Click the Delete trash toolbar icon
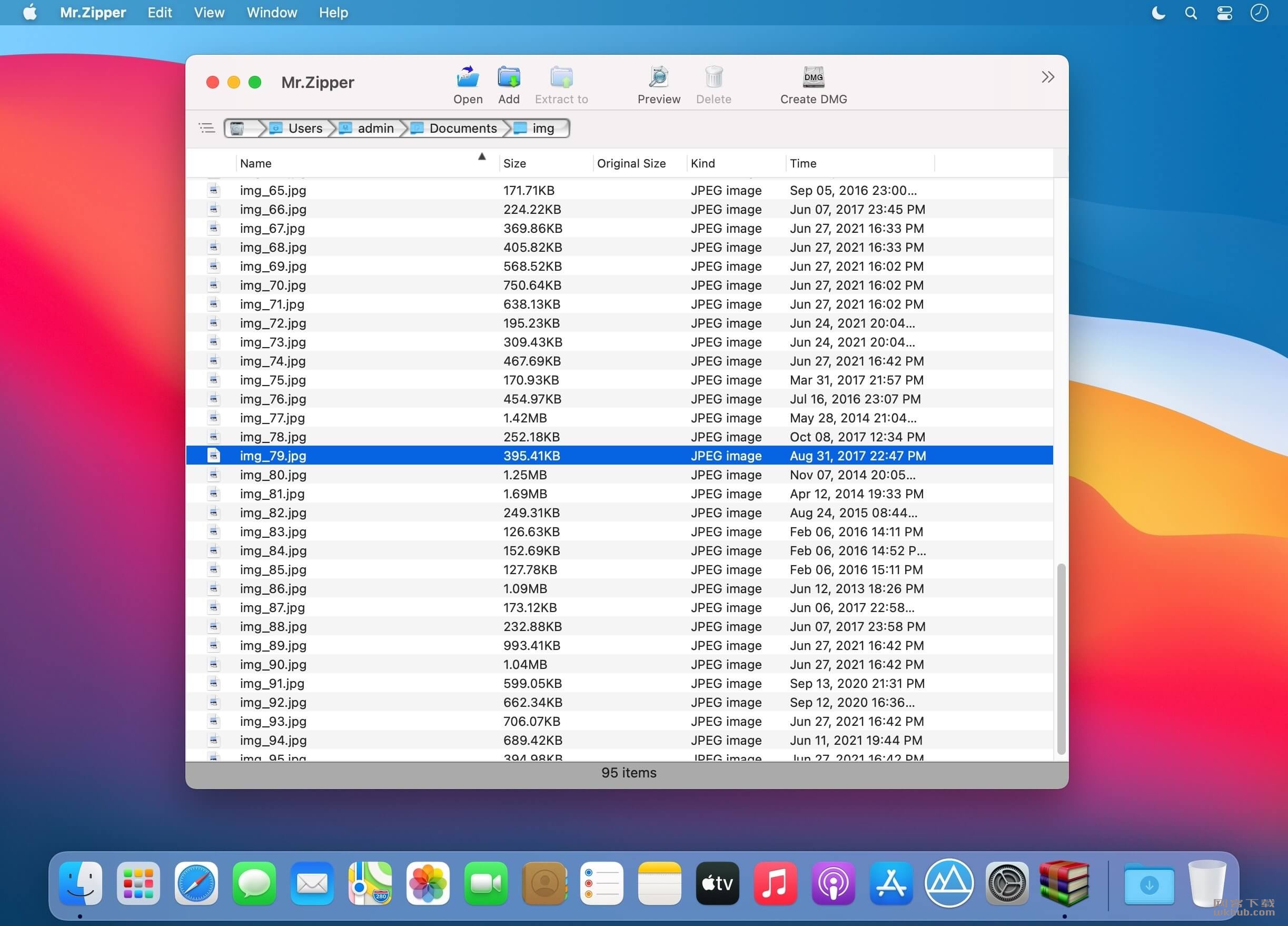Image resolution: width=1288 pixels, height=926 pixels. (x=714, y=77)
